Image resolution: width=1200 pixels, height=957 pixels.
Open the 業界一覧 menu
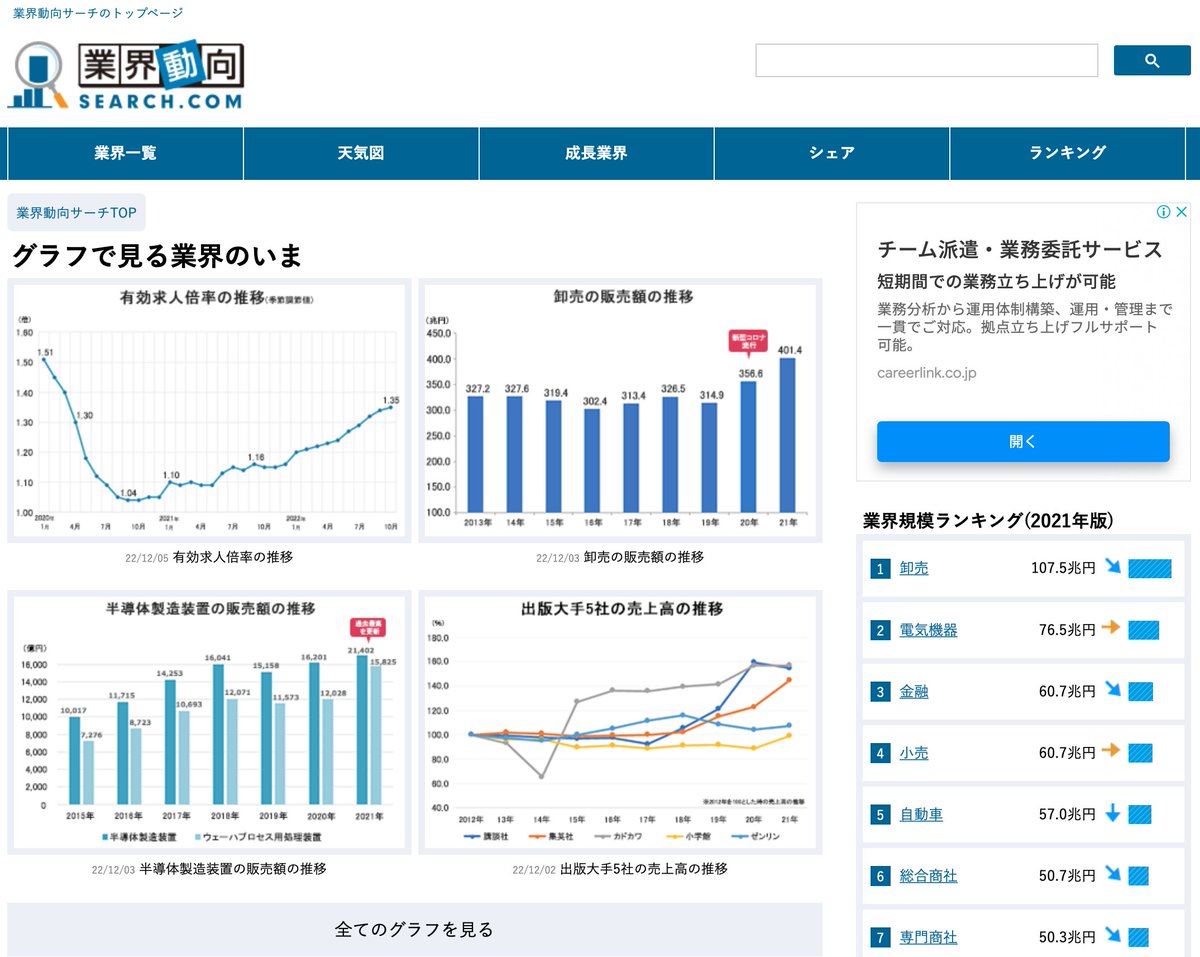pyautogui.click(x=126, y=153)
